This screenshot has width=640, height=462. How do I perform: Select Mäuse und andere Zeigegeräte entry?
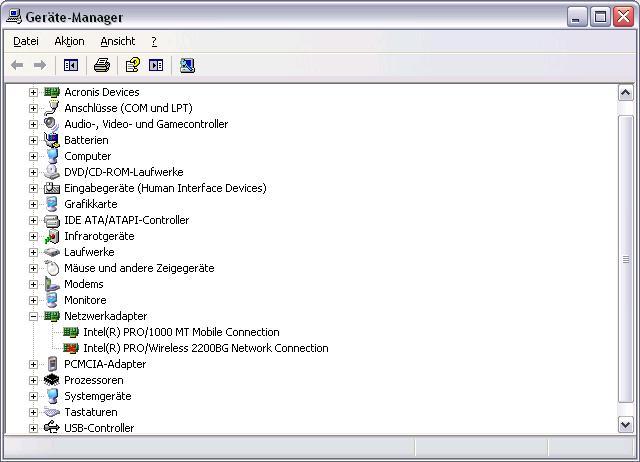(139, 268)
